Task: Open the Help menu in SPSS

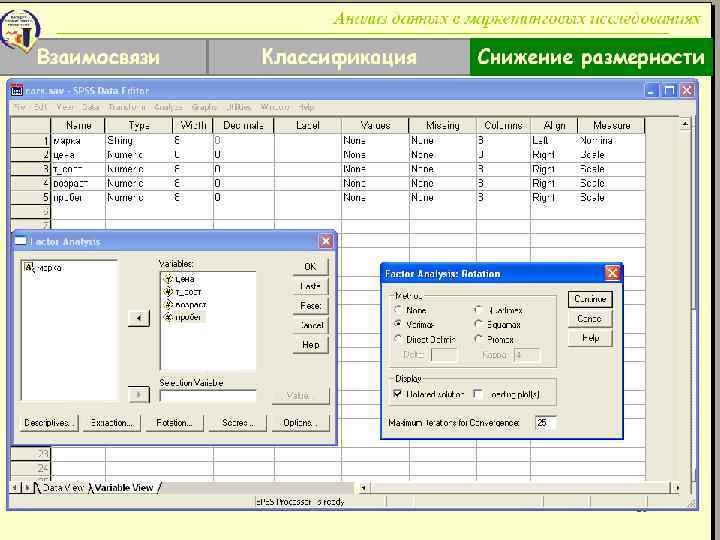Action: coord(306,107)
